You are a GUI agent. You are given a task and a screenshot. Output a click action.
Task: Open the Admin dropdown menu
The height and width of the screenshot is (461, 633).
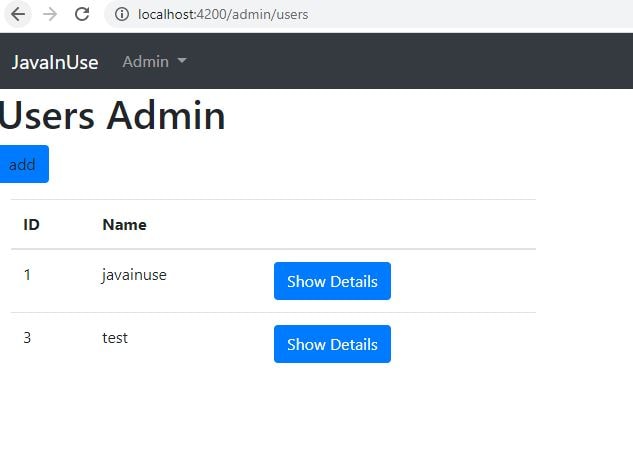click(154, 61)
